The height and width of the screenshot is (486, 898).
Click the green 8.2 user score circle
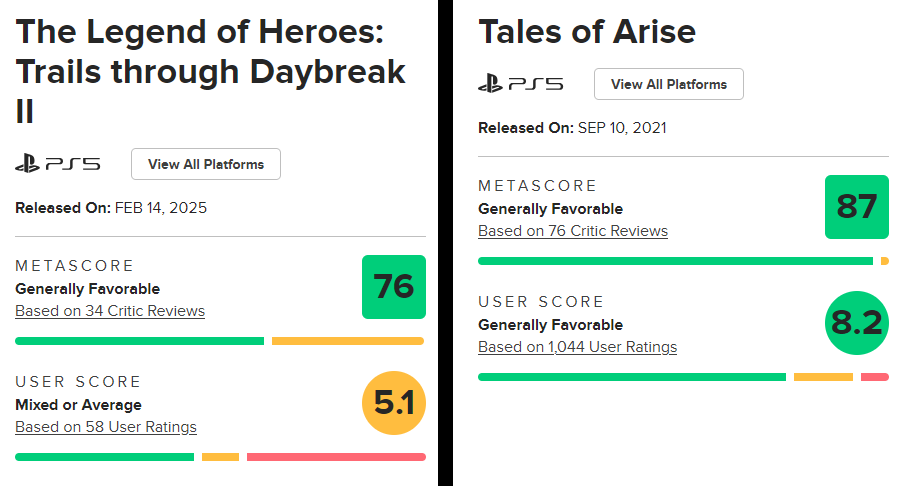(857, 323)
